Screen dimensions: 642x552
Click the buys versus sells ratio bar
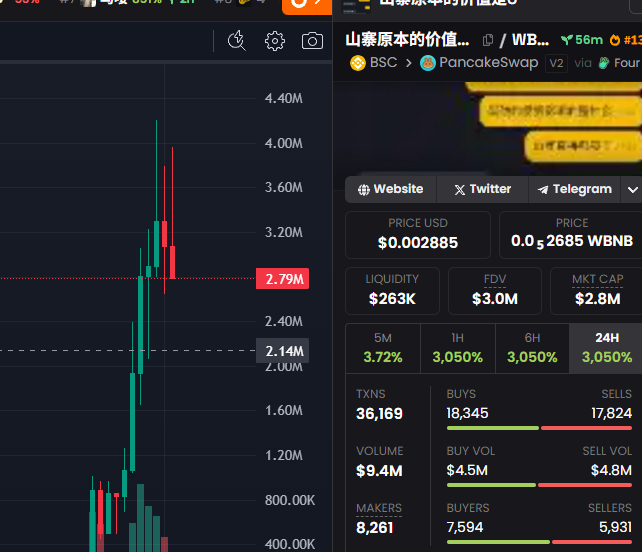[539, 428]
